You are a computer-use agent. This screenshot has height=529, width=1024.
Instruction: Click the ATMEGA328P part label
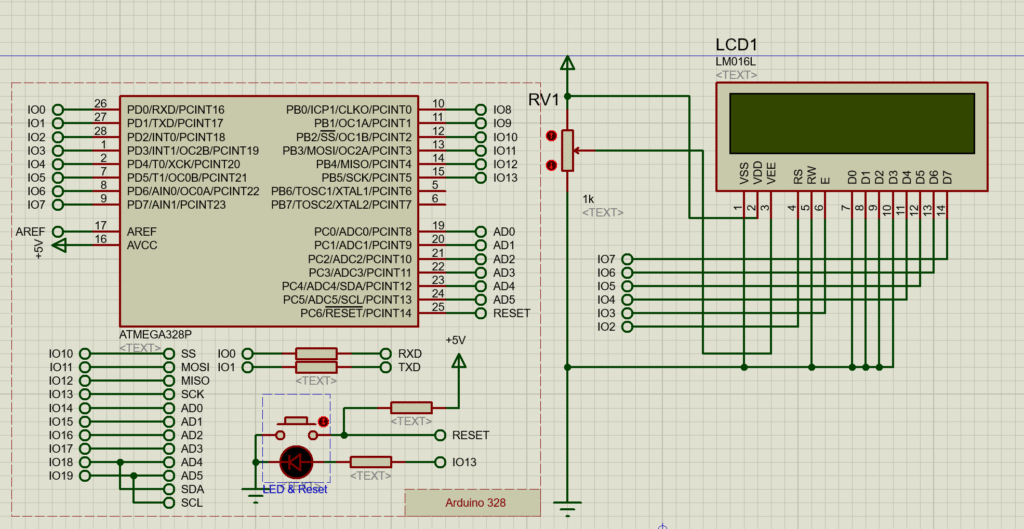(x=155, y=334)
